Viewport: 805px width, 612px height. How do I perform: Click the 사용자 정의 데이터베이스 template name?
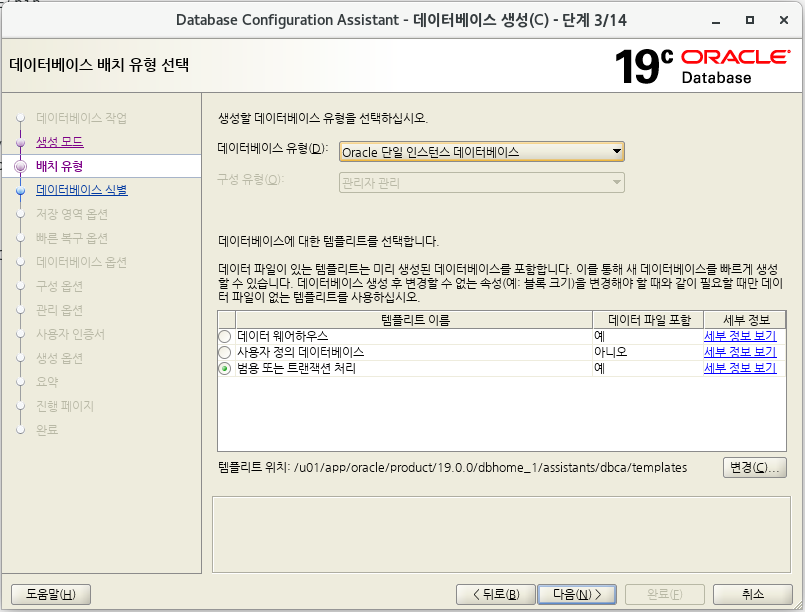pos(300,352)
